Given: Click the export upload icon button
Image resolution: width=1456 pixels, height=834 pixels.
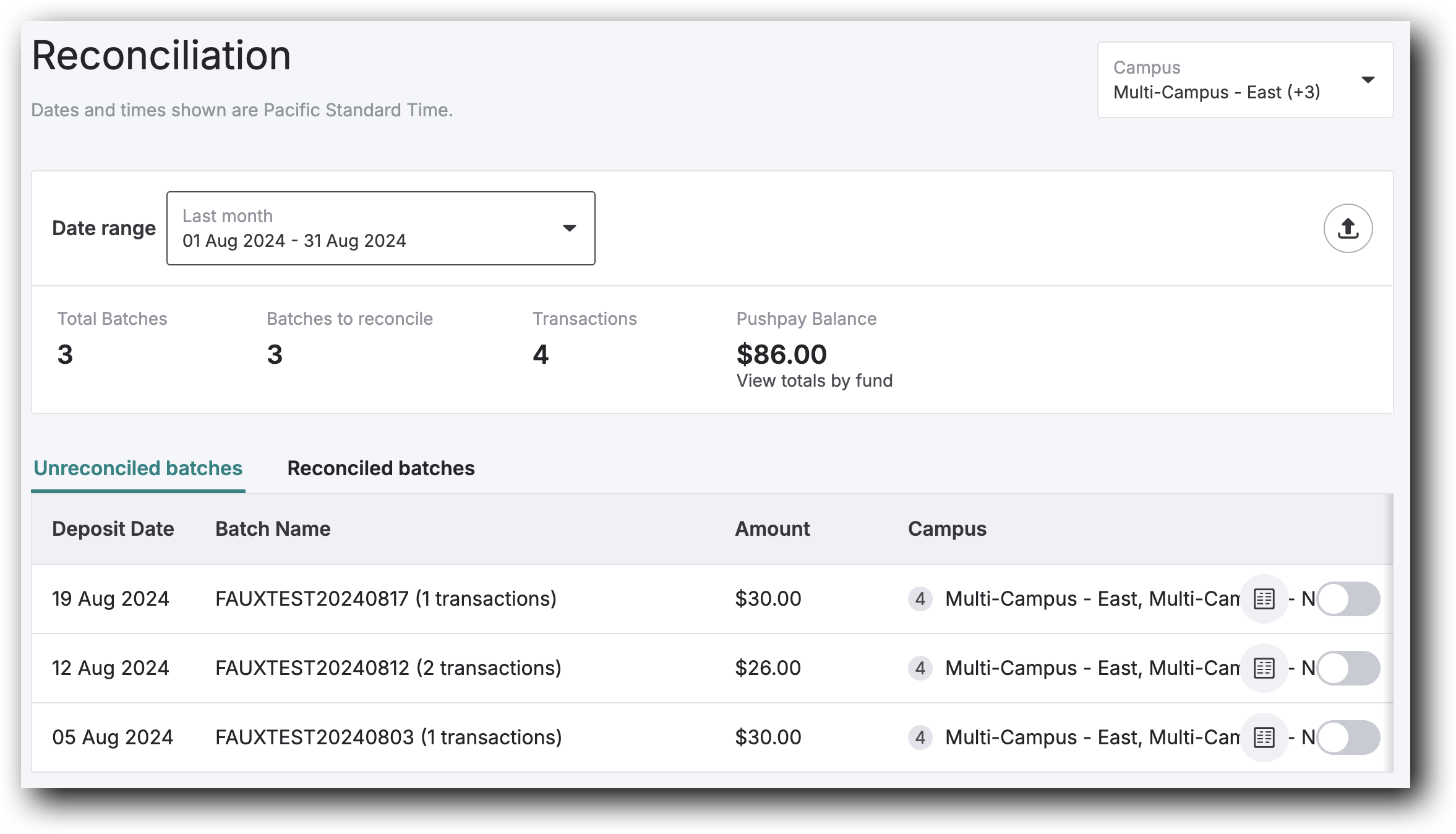Looking at the screenshot, I should coord(1348,228).
